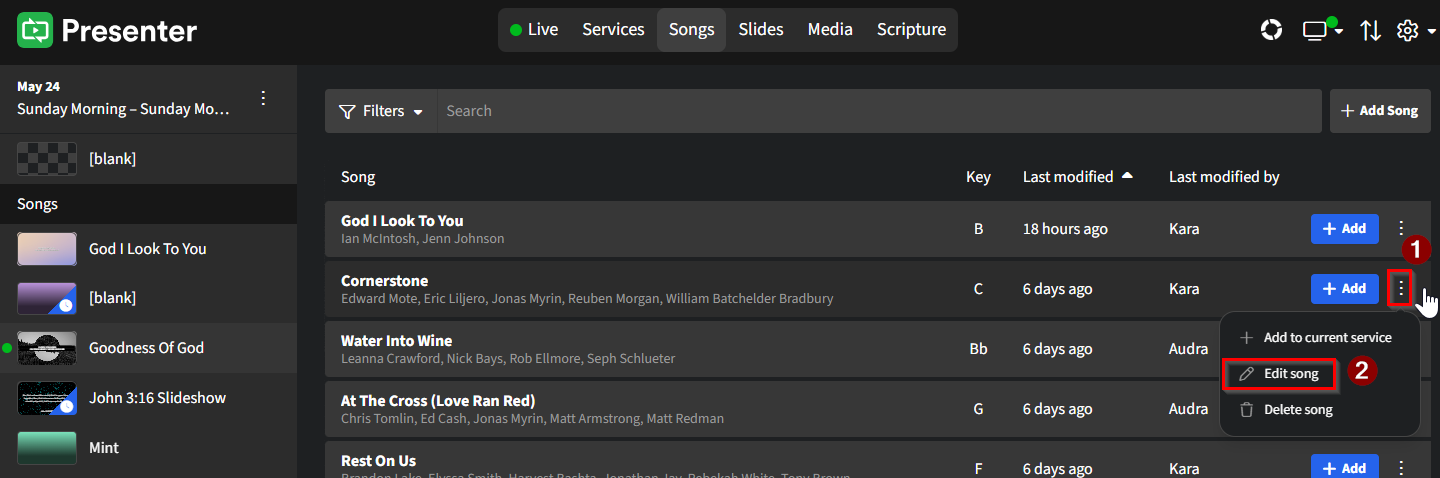Select the John 3:16 Slideshow item
Viewport: 1440px width, 478px height.
coord(148,398)
